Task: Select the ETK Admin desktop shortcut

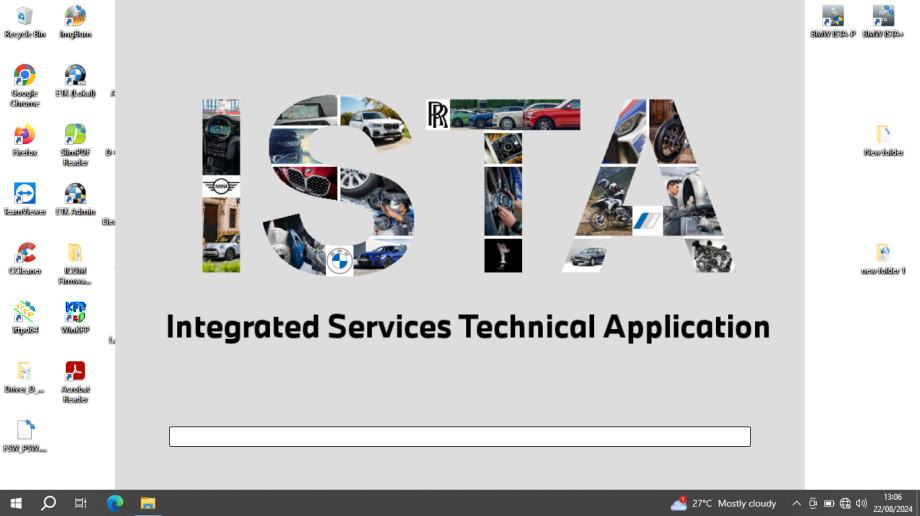Action: coord(75,199)
